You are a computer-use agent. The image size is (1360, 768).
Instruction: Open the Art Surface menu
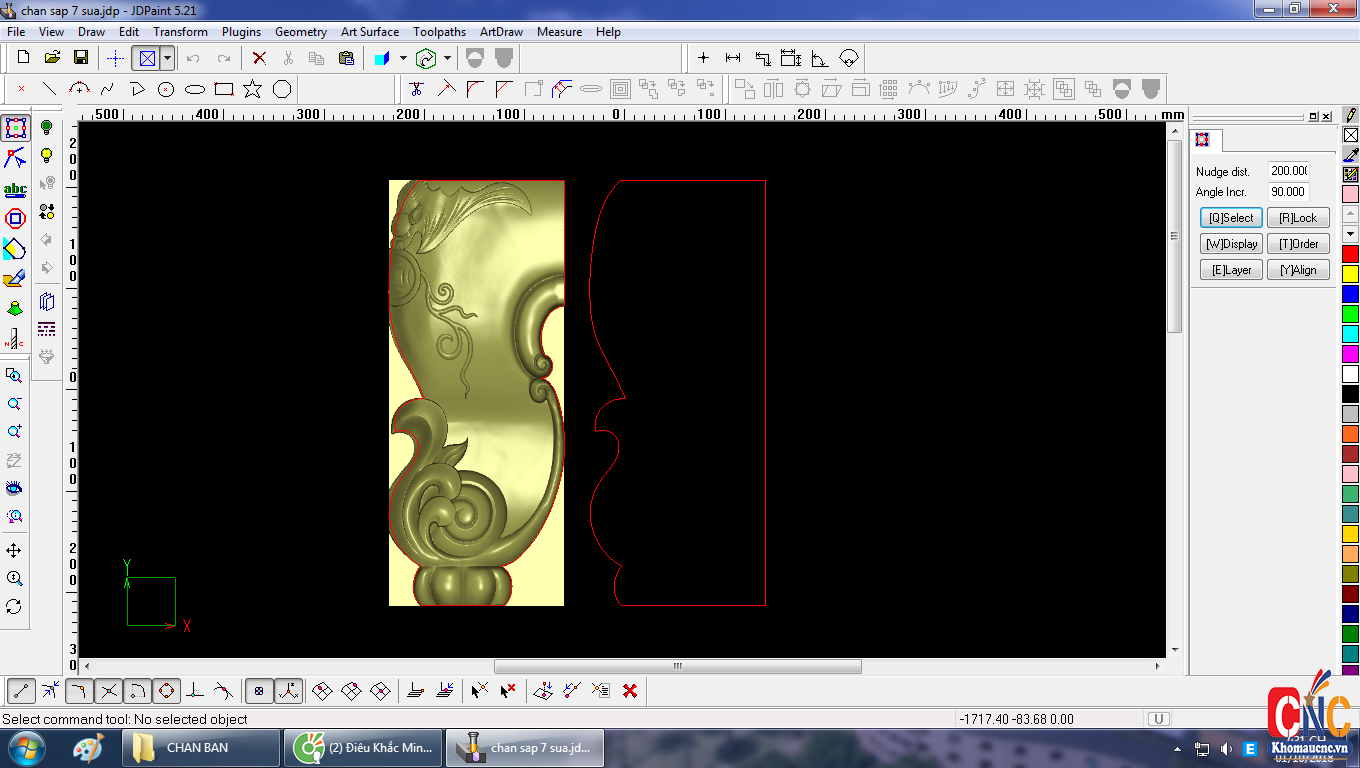tap(369, 32)
